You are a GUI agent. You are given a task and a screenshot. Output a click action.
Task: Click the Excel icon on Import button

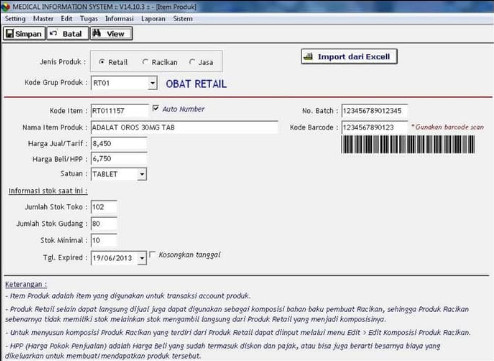(308, 56)
